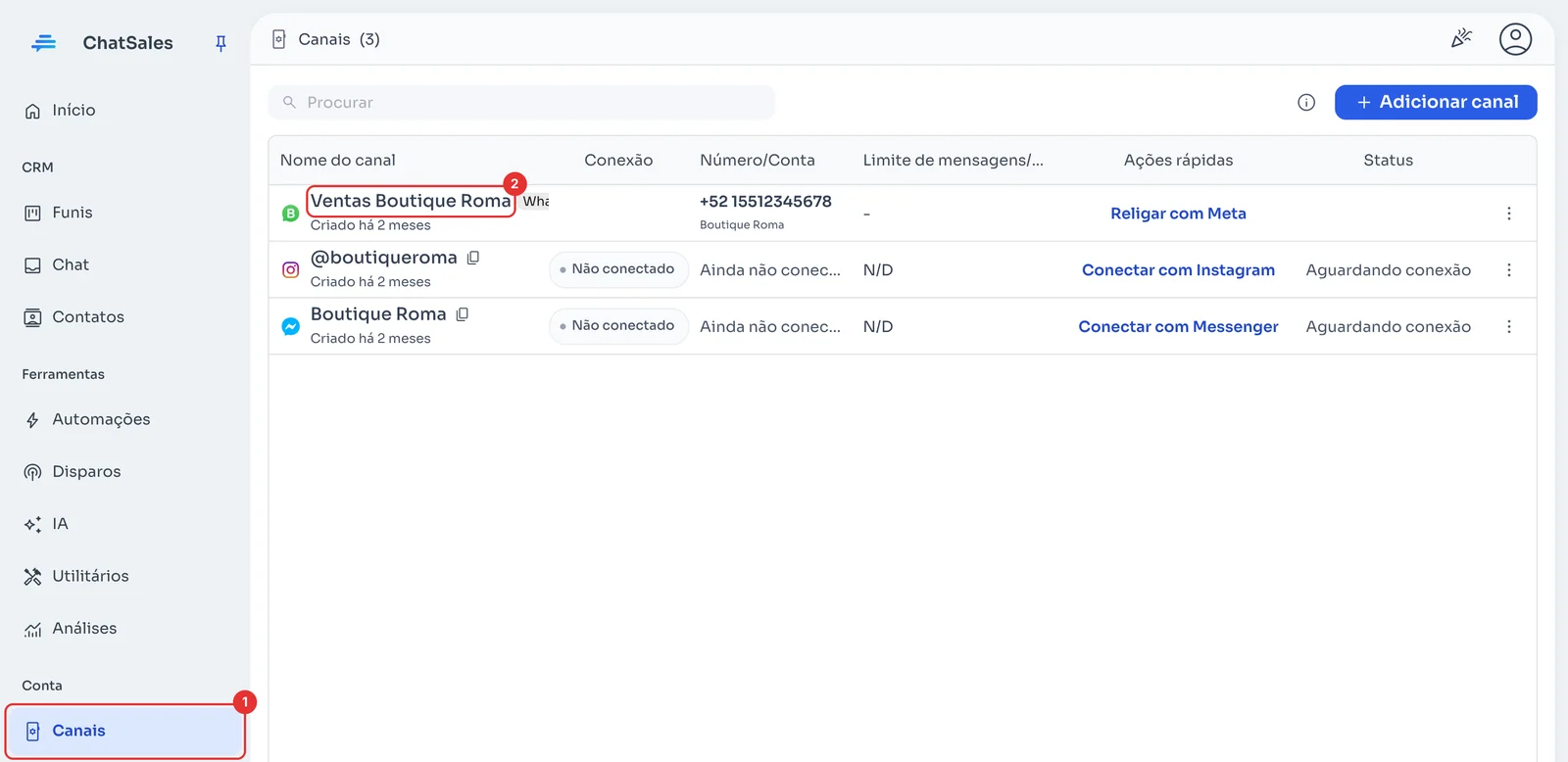
Task: Click the Ventas Boutique Roma channel name
Action: click(411, 201)
